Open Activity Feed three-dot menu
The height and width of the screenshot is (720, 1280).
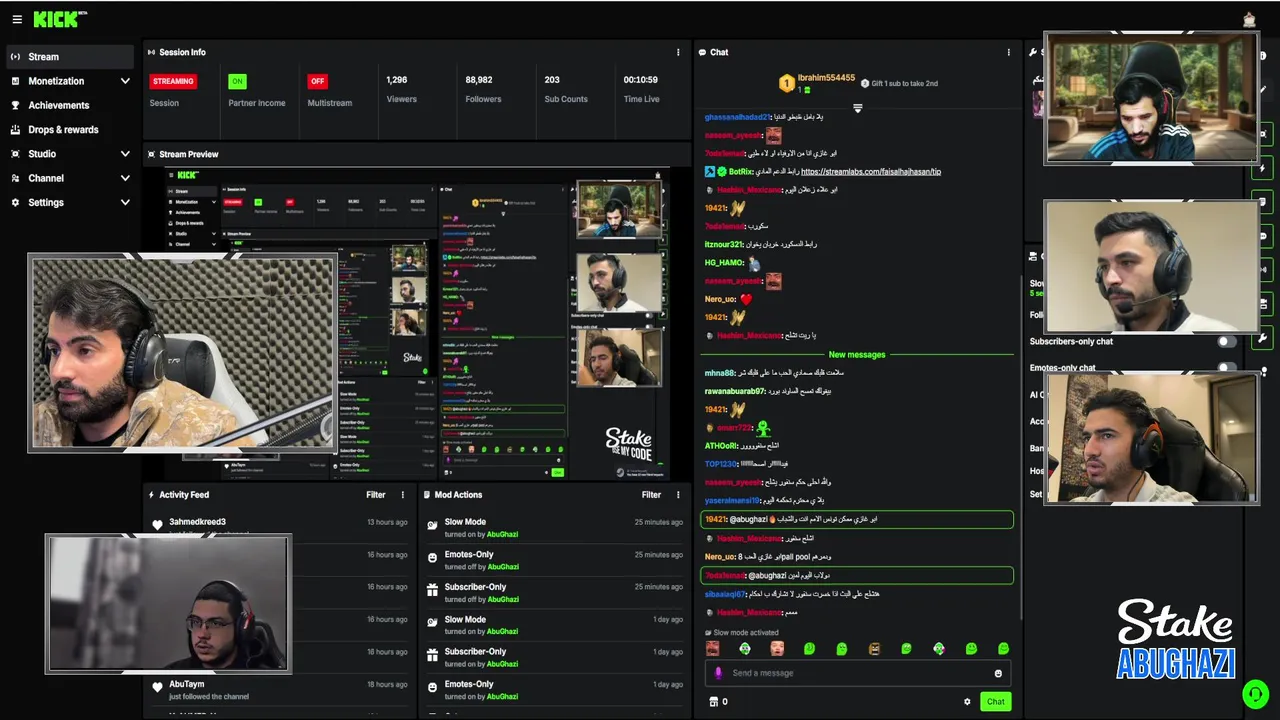pyautogui.click(x=403, y=494)
